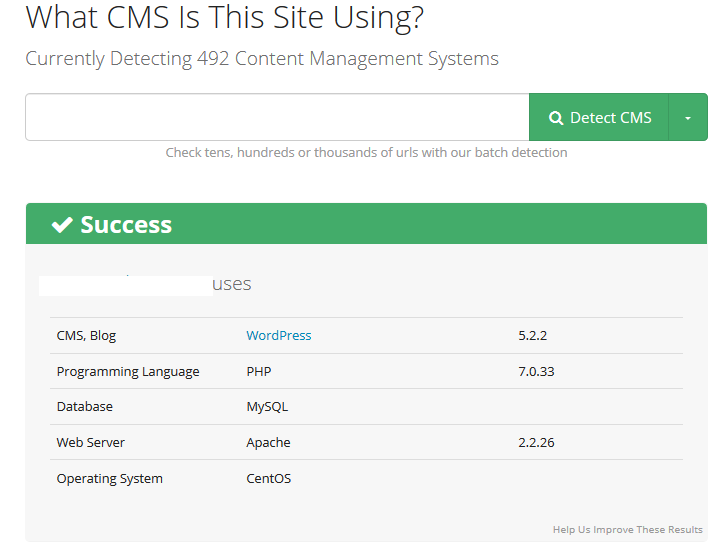
Task: Select the WordPress version 5.2.2
Action: [x=532, y=335]
